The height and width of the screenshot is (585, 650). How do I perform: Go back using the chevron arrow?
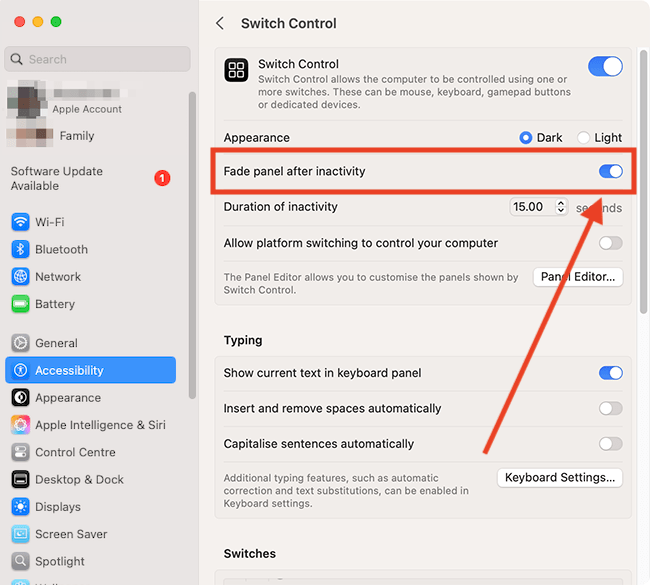(220, 23)
